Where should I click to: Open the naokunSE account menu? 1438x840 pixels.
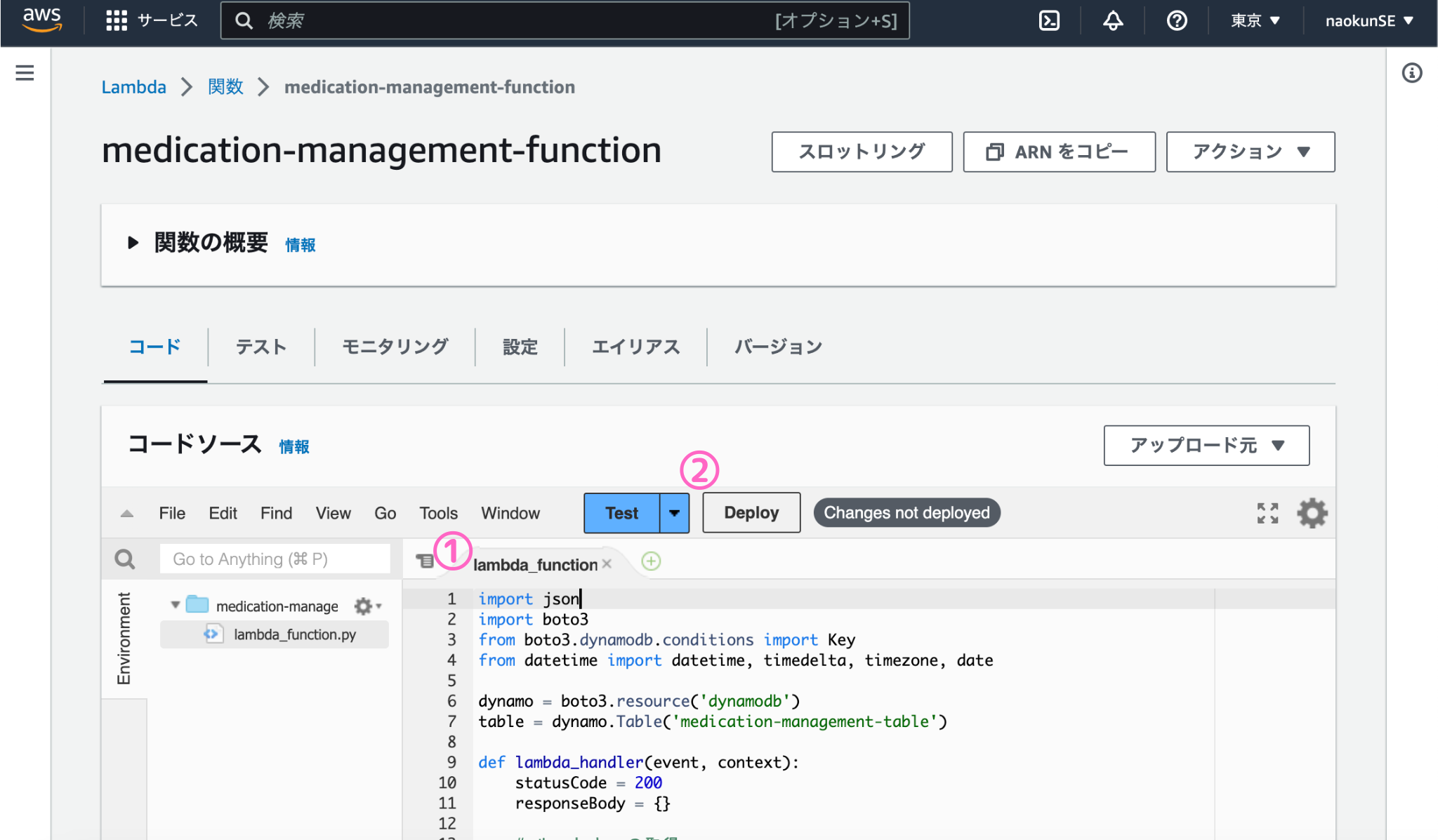[x=1369, y=20]
